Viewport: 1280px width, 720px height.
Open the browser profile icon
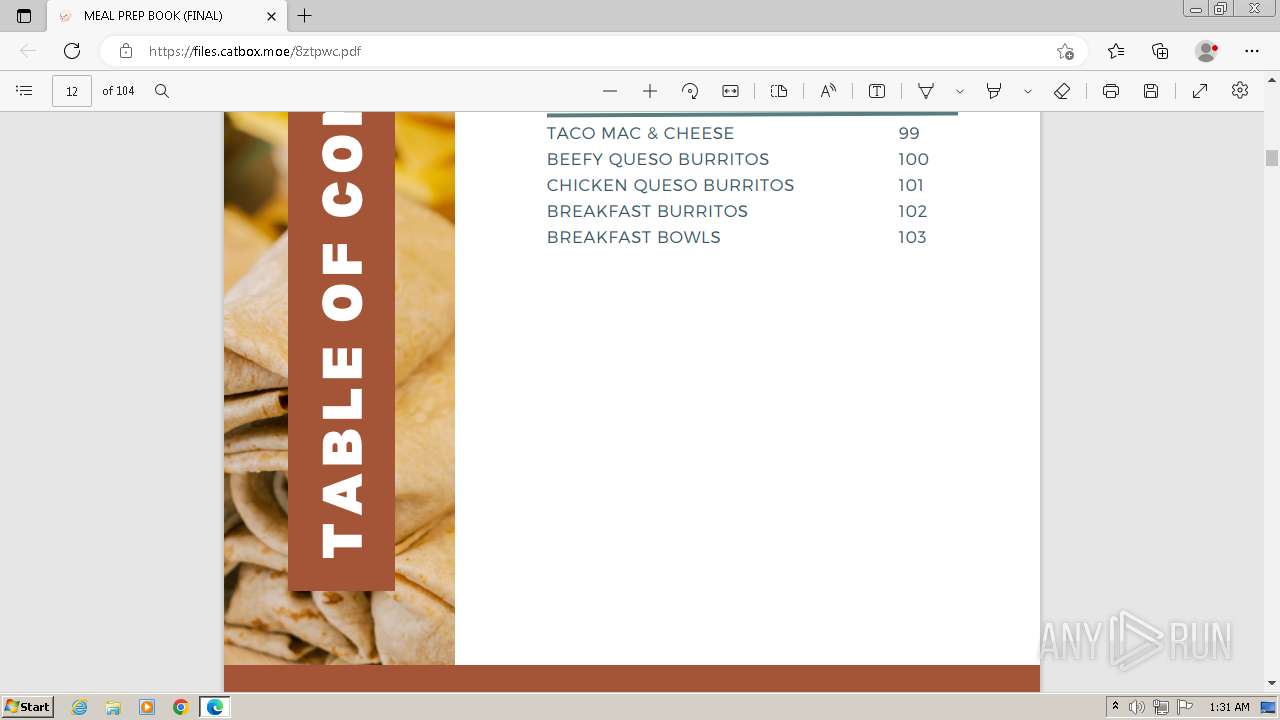click(x=1207, y=51)
